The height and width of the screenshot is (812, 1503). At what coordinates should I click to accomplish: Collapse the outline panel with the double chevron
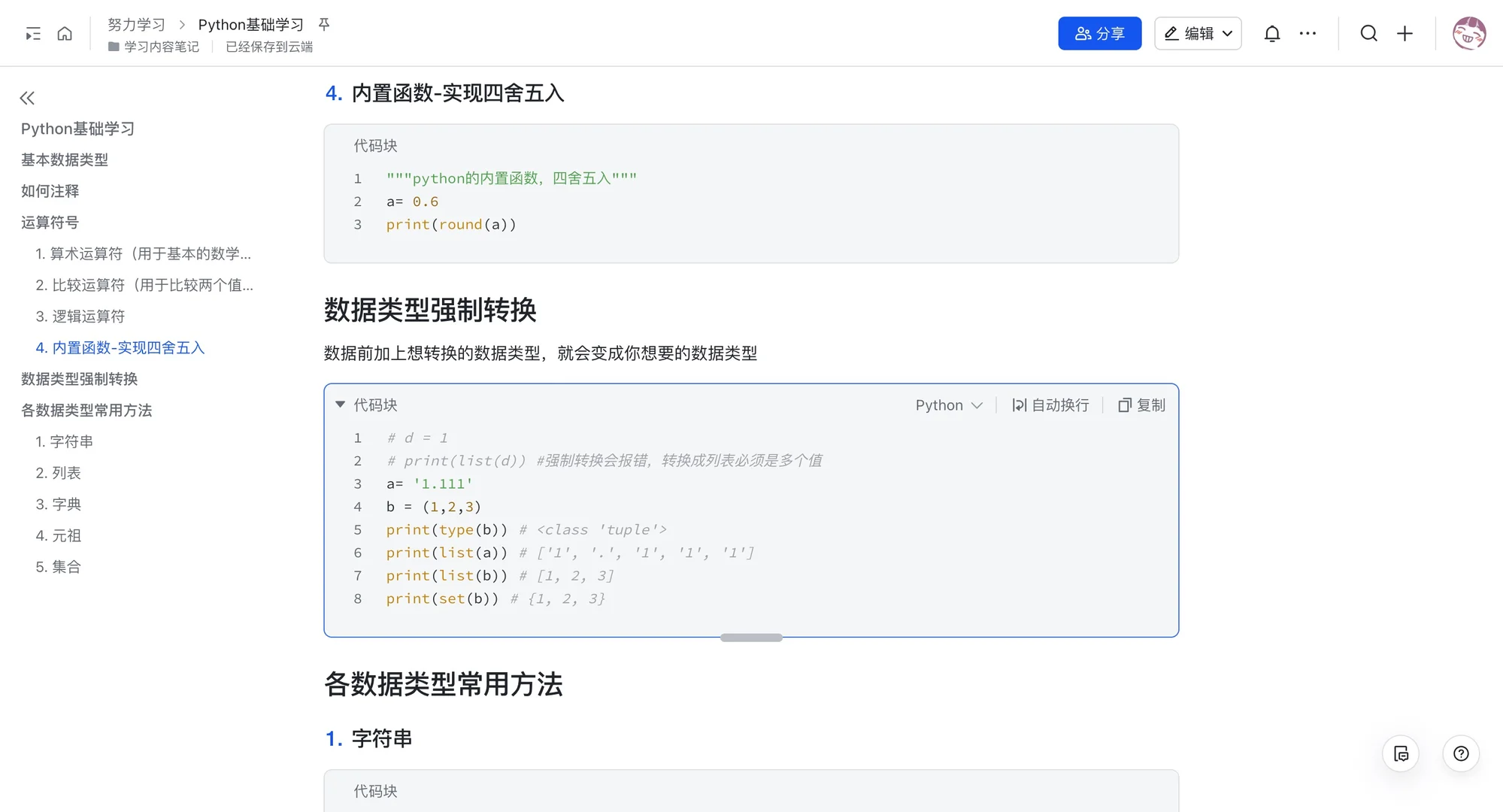27,98
